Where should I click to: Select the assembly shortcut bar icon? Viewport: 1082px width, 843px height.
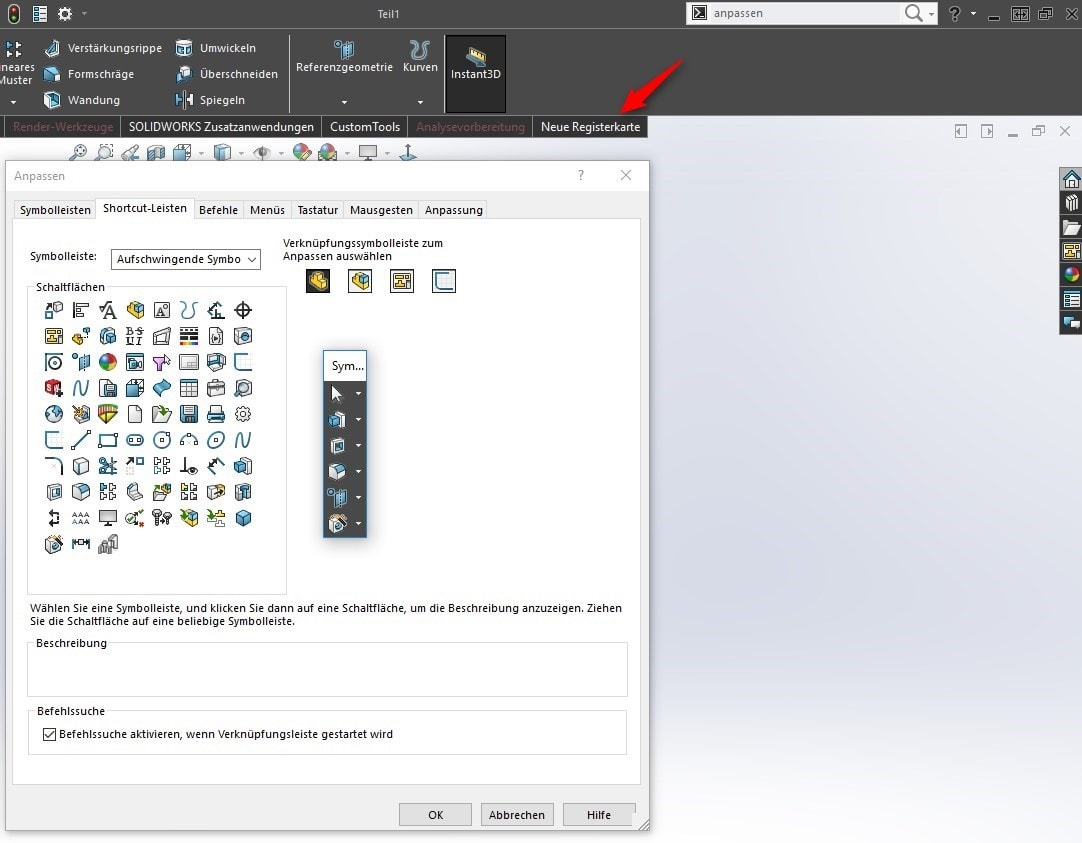(360, 281)
